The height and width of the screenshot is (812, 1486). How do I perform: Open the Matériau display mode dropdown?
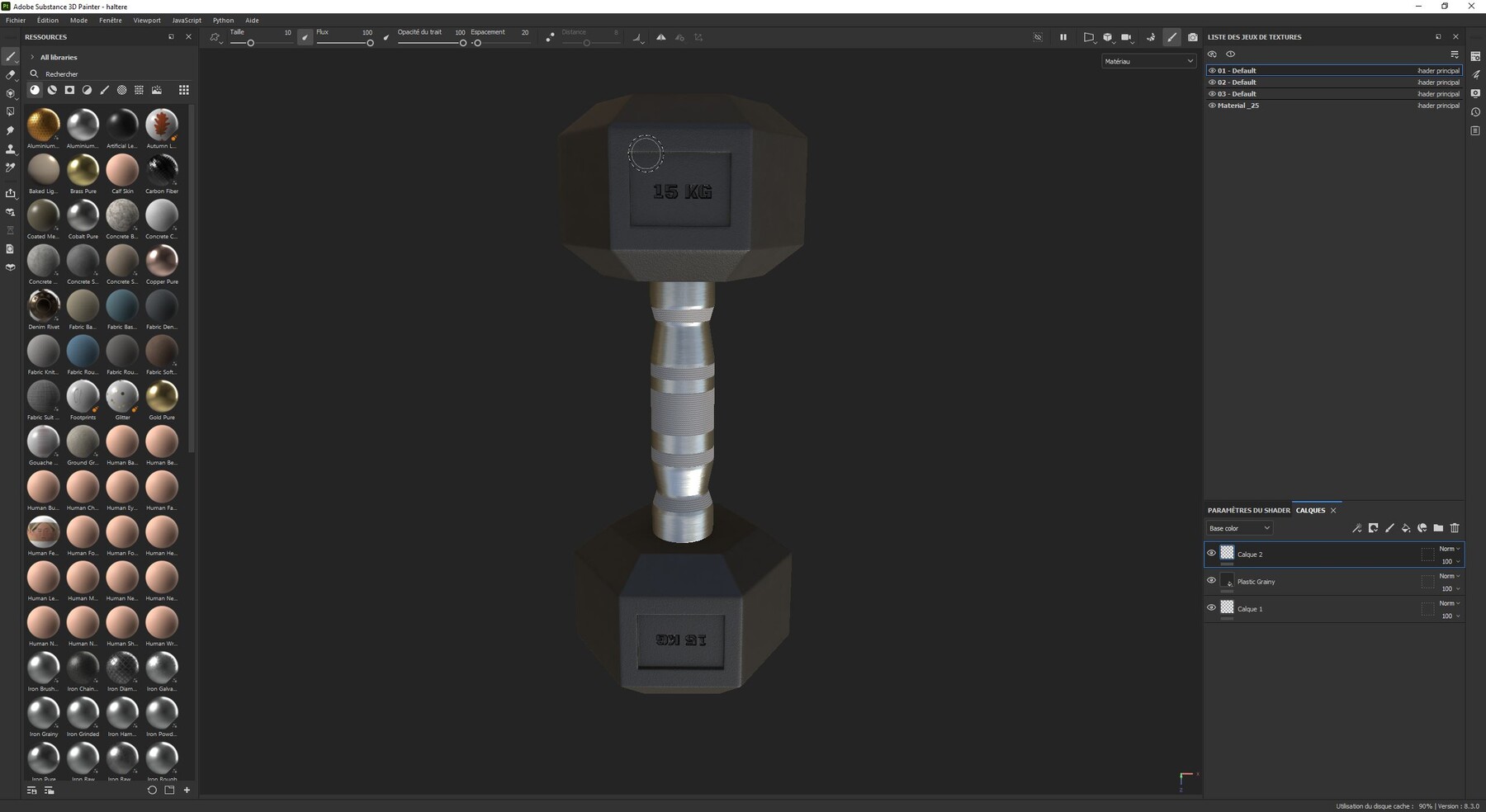click(x=1148, y=60)
